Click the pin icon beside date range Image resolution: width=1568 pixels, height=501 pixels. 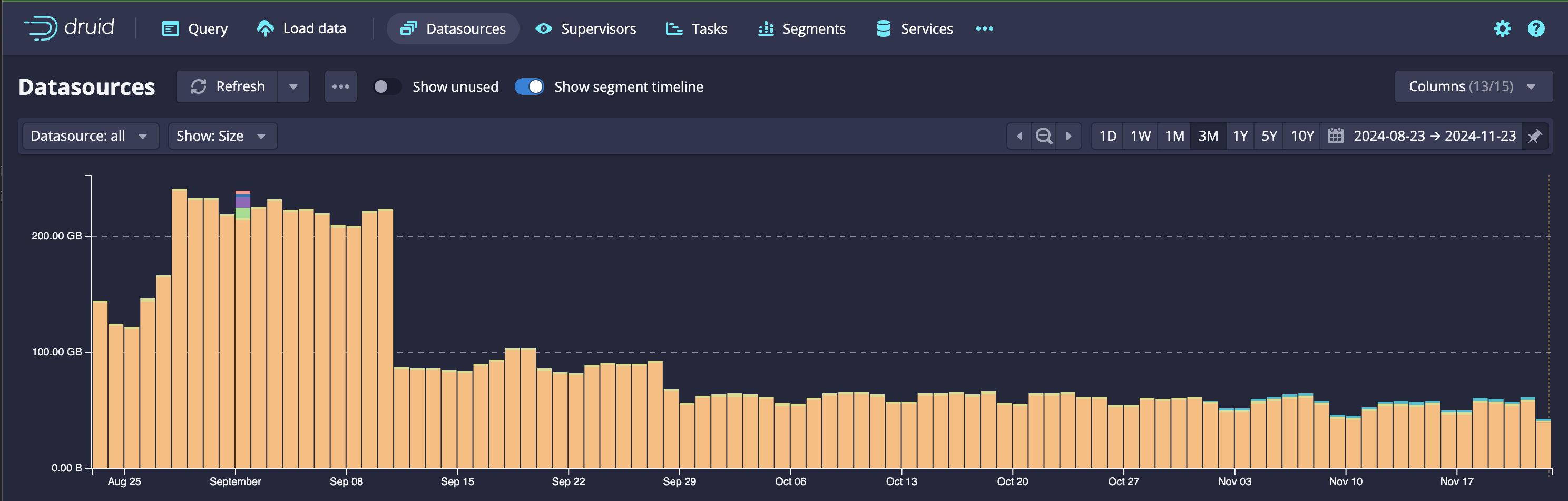coord(1534,136)
